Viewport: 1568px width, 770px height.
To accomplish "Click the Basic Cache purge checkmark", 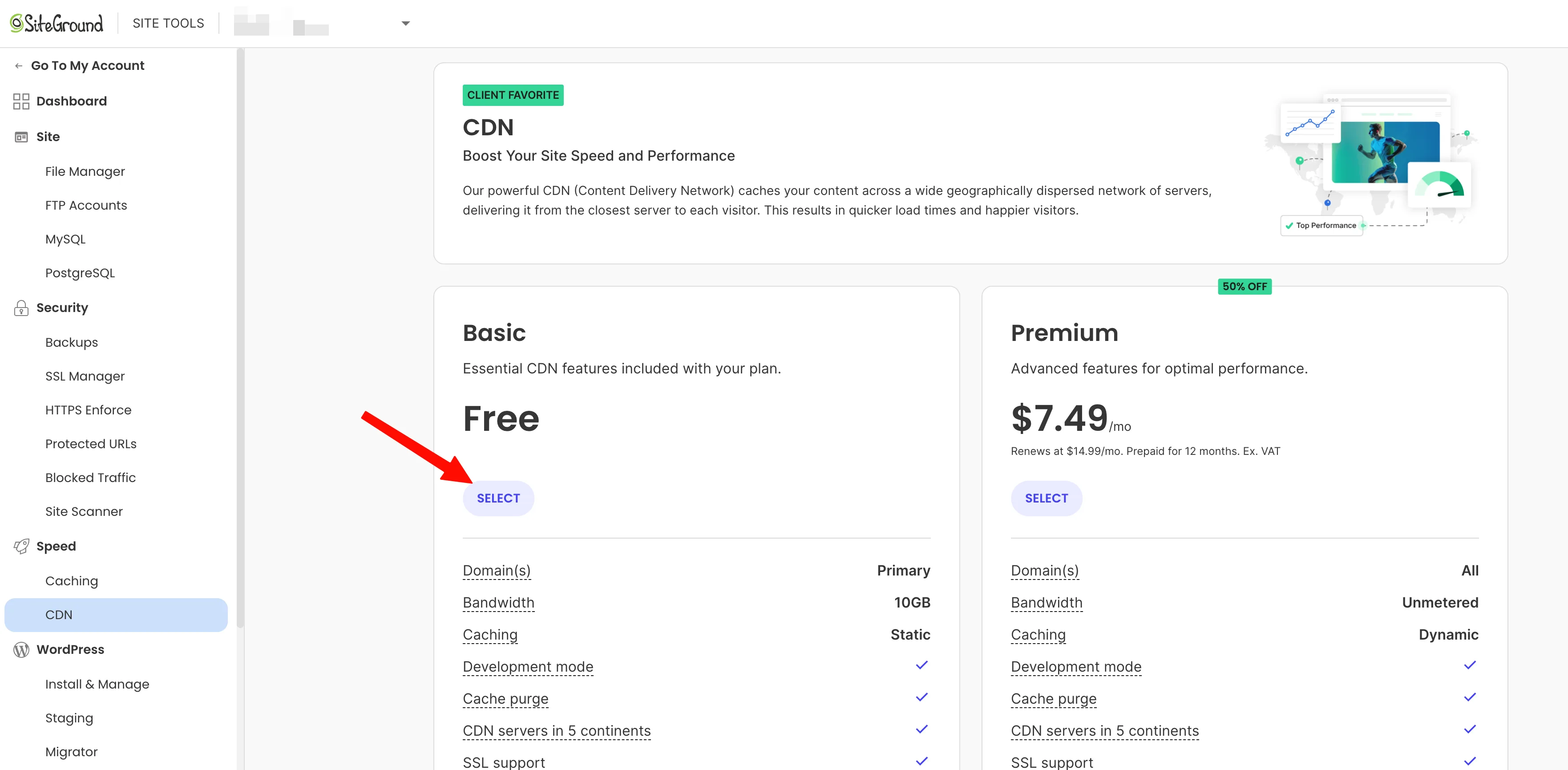I will pos(921,697).
